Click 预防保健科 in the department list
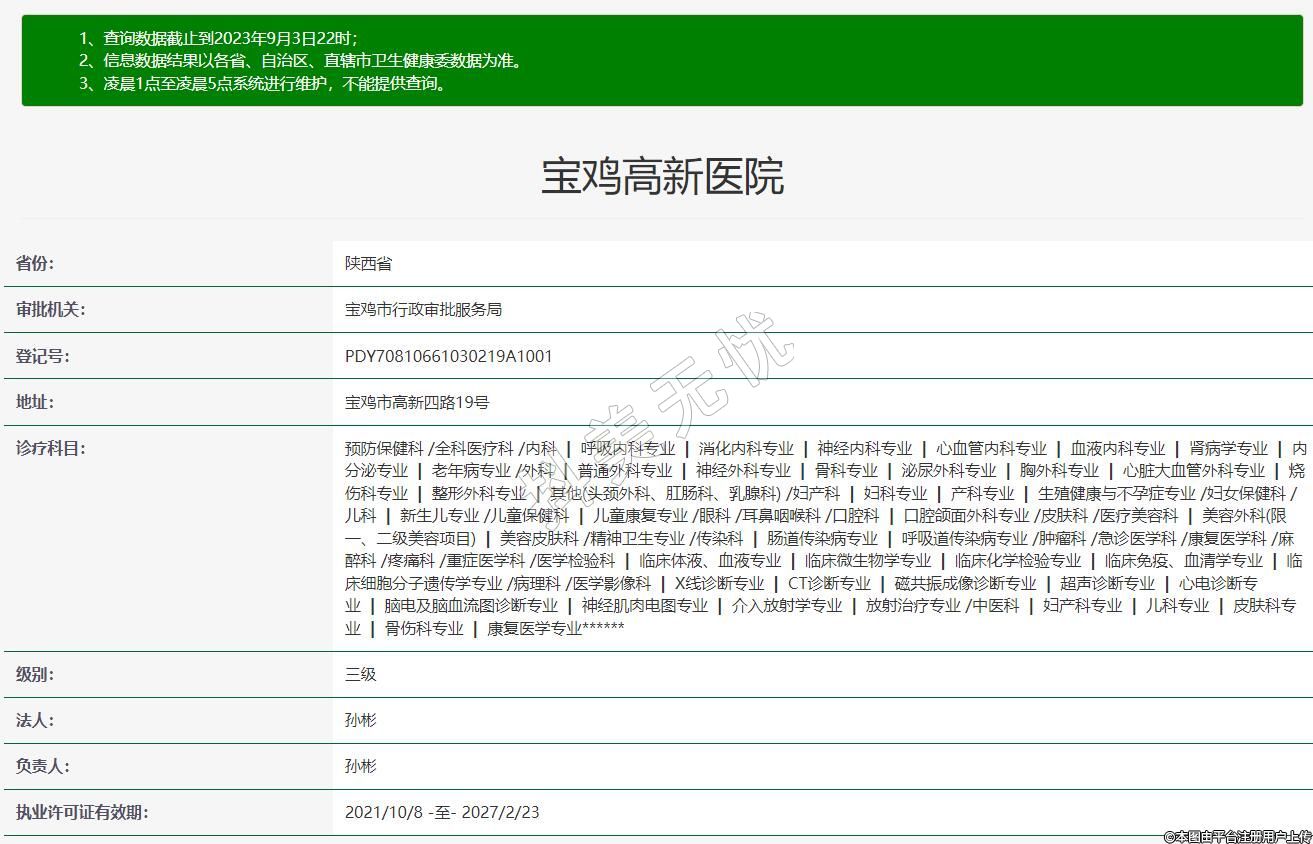The width and height of the screenshot is (1313, 844). (384, 448)
